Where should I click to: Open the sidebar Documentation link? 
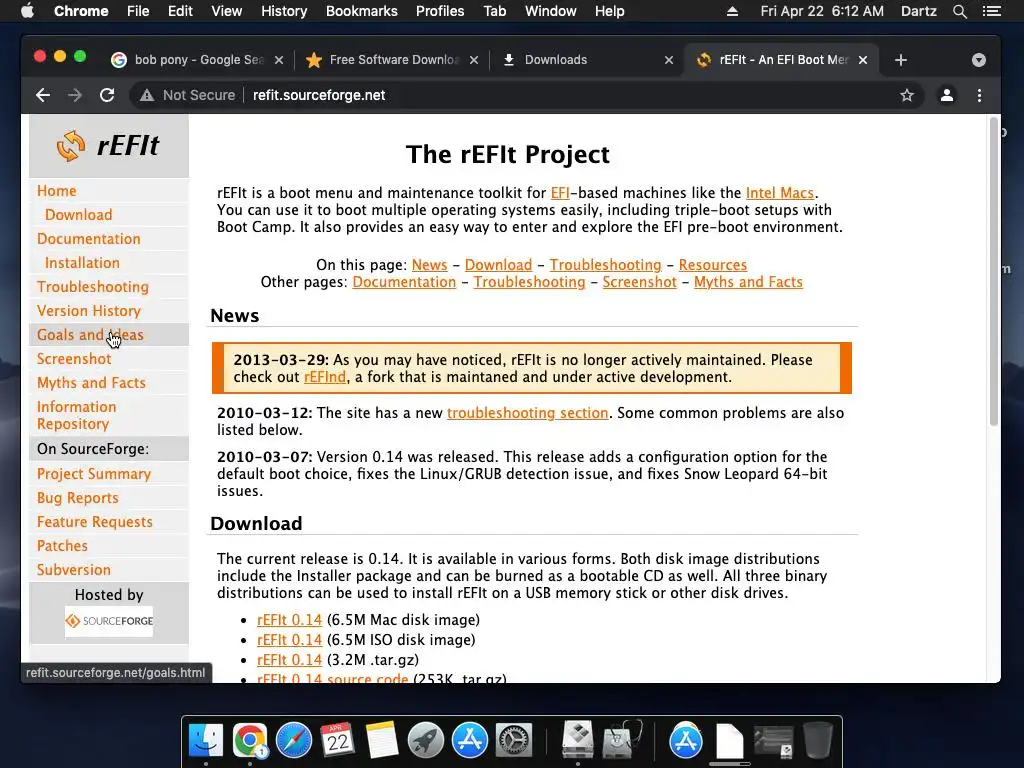tap(89, 239)
